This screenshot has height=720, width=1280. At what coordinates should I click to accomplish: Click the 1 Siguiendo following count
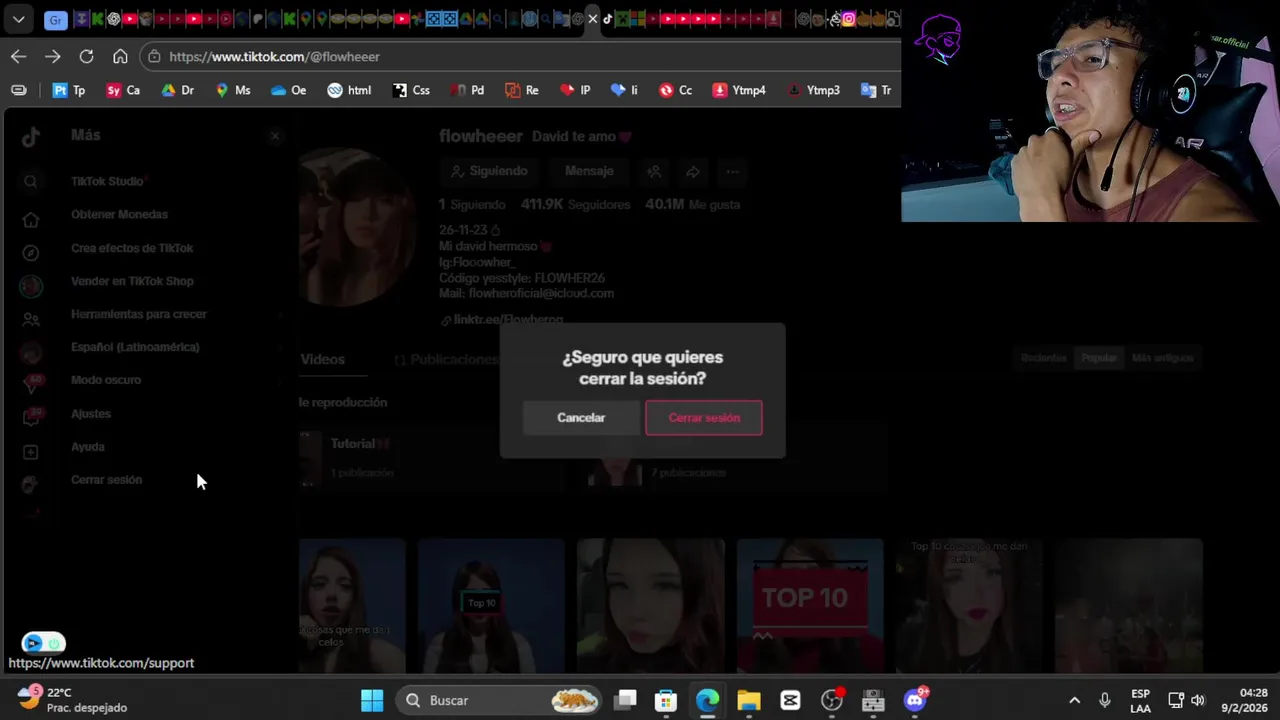[472, 204]
